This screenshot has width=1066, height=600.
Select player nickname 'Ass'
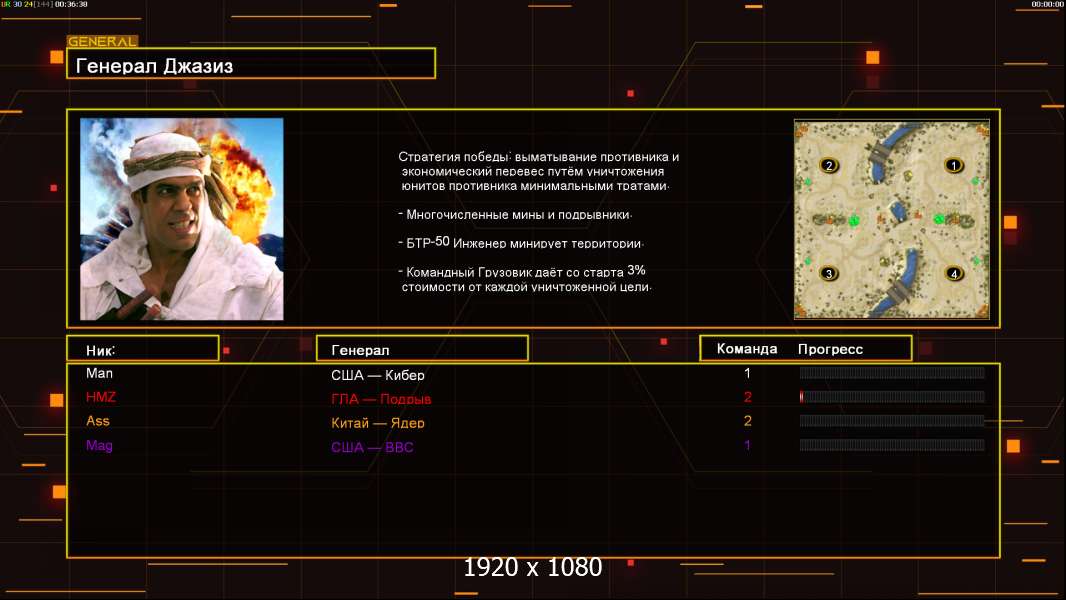point(98,421)
